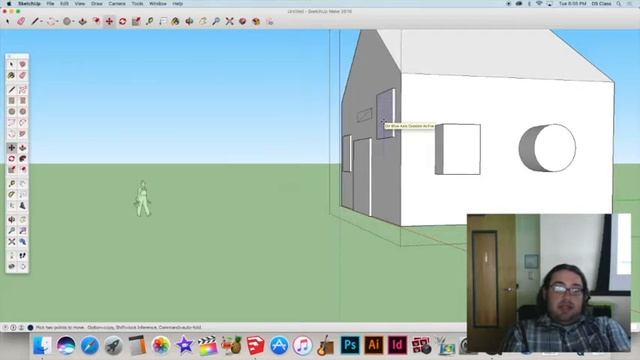
Task: Select the Follow Me tool in left palette
Action: (x=23, y=159)
